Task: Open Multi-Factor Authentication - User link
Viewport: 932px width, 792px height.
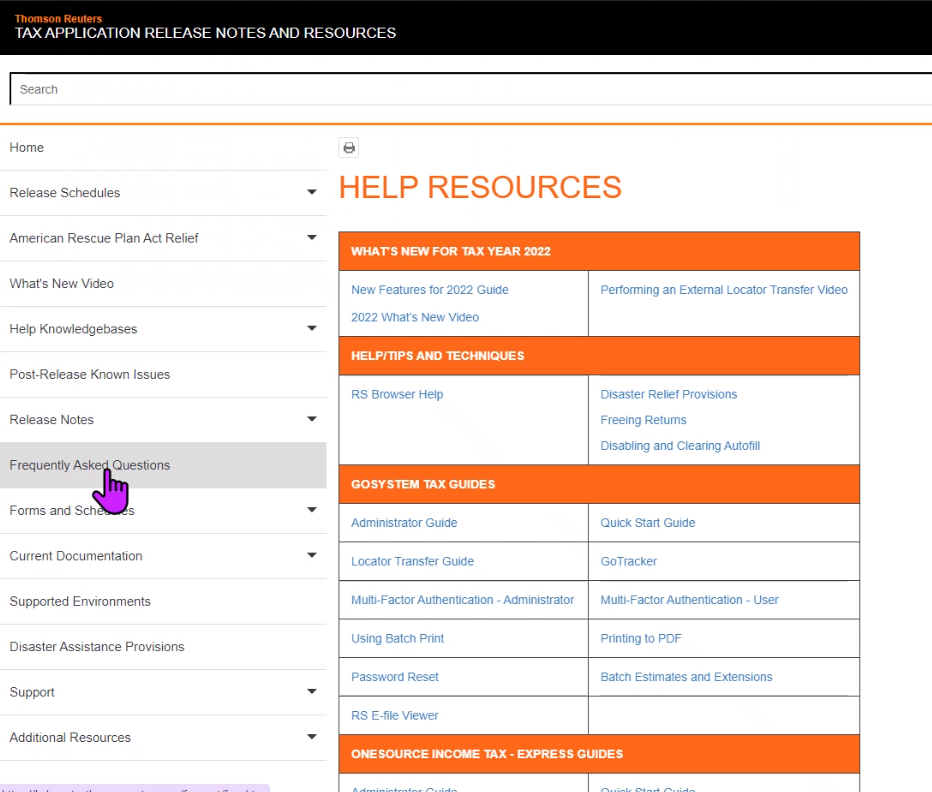Action: point(689,600)
